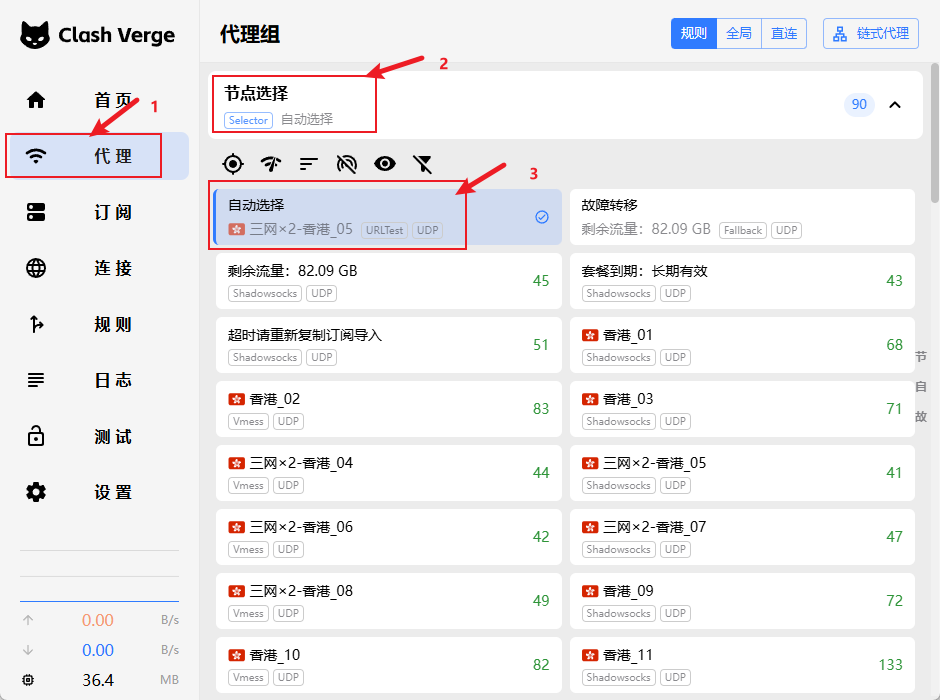Toggle the eye icon for node details
The width and height of the screenshot is (940, 700).
click(x=385, y=164)
